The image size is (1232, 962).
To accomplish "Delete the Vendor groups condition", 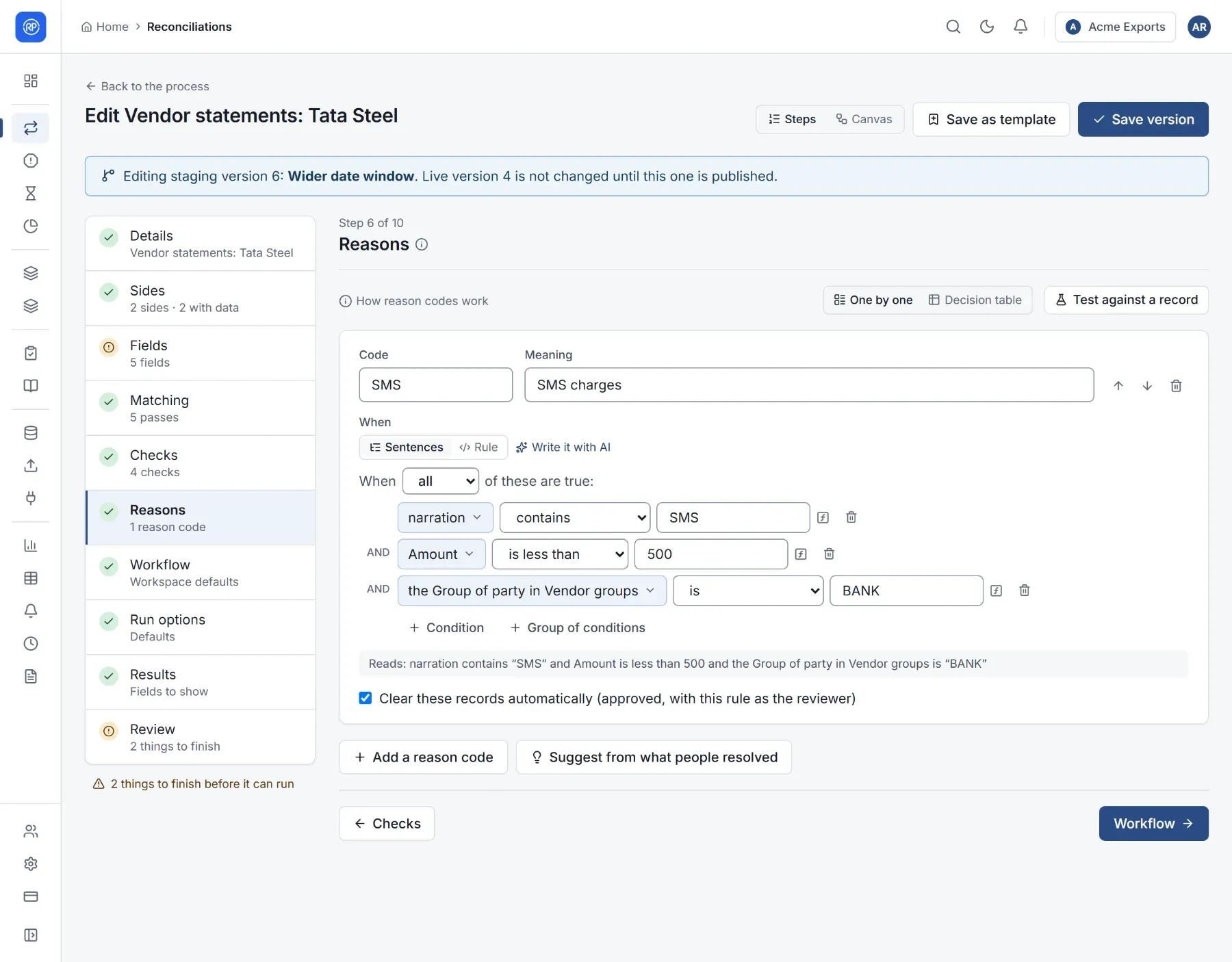I will pos(1024,590).
